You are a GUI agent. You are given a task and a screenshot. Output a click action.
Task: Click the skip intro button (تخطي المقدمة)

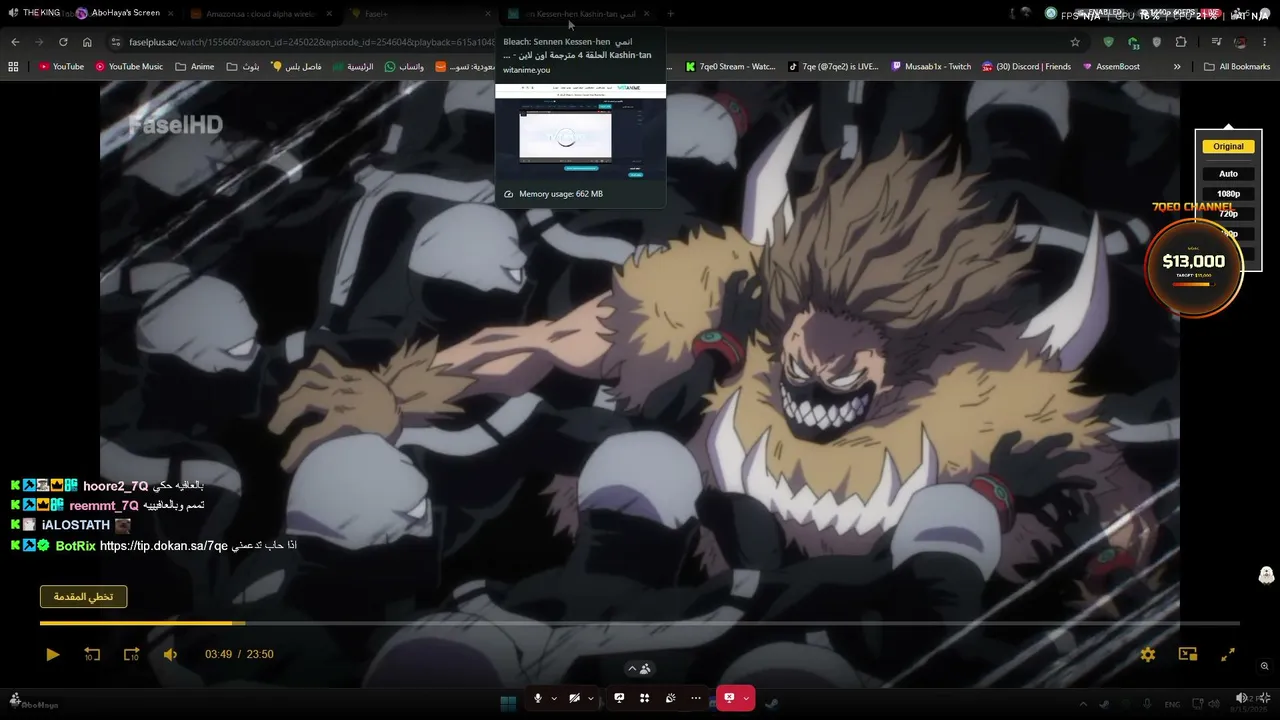click(83, 596)
